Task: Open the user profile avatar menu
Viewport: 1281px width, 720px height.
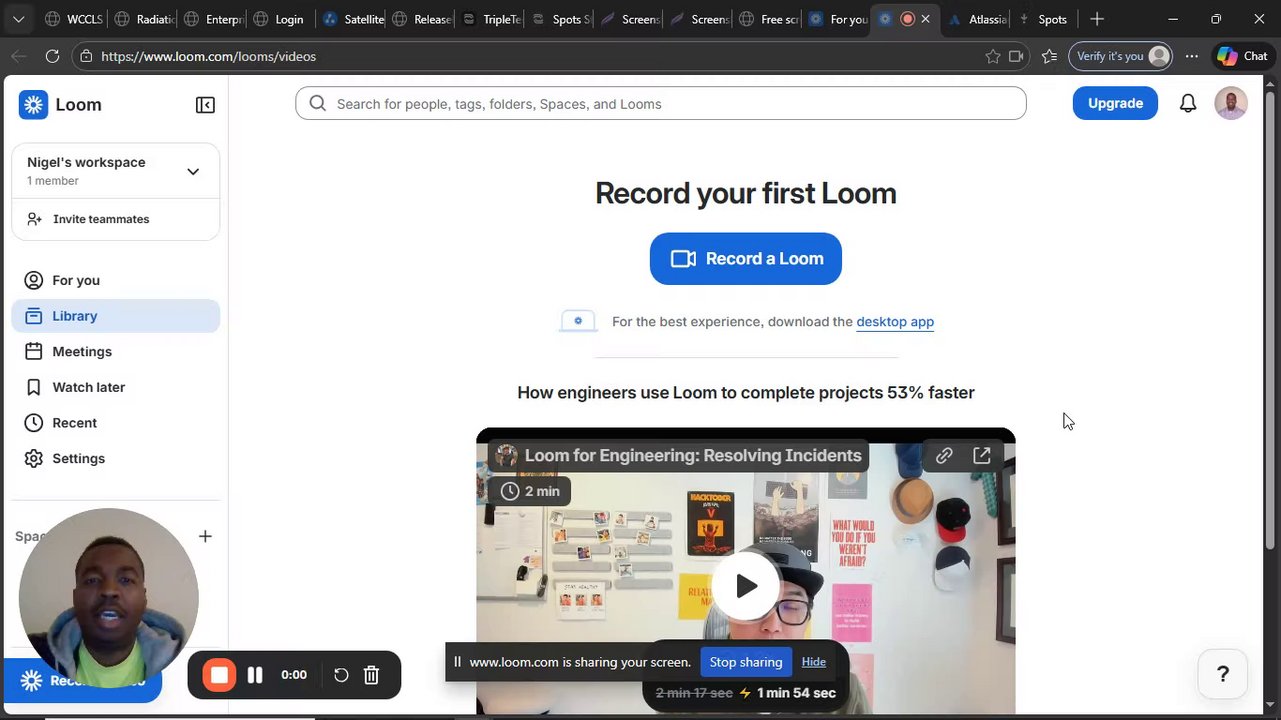Action: [1231, 103]
